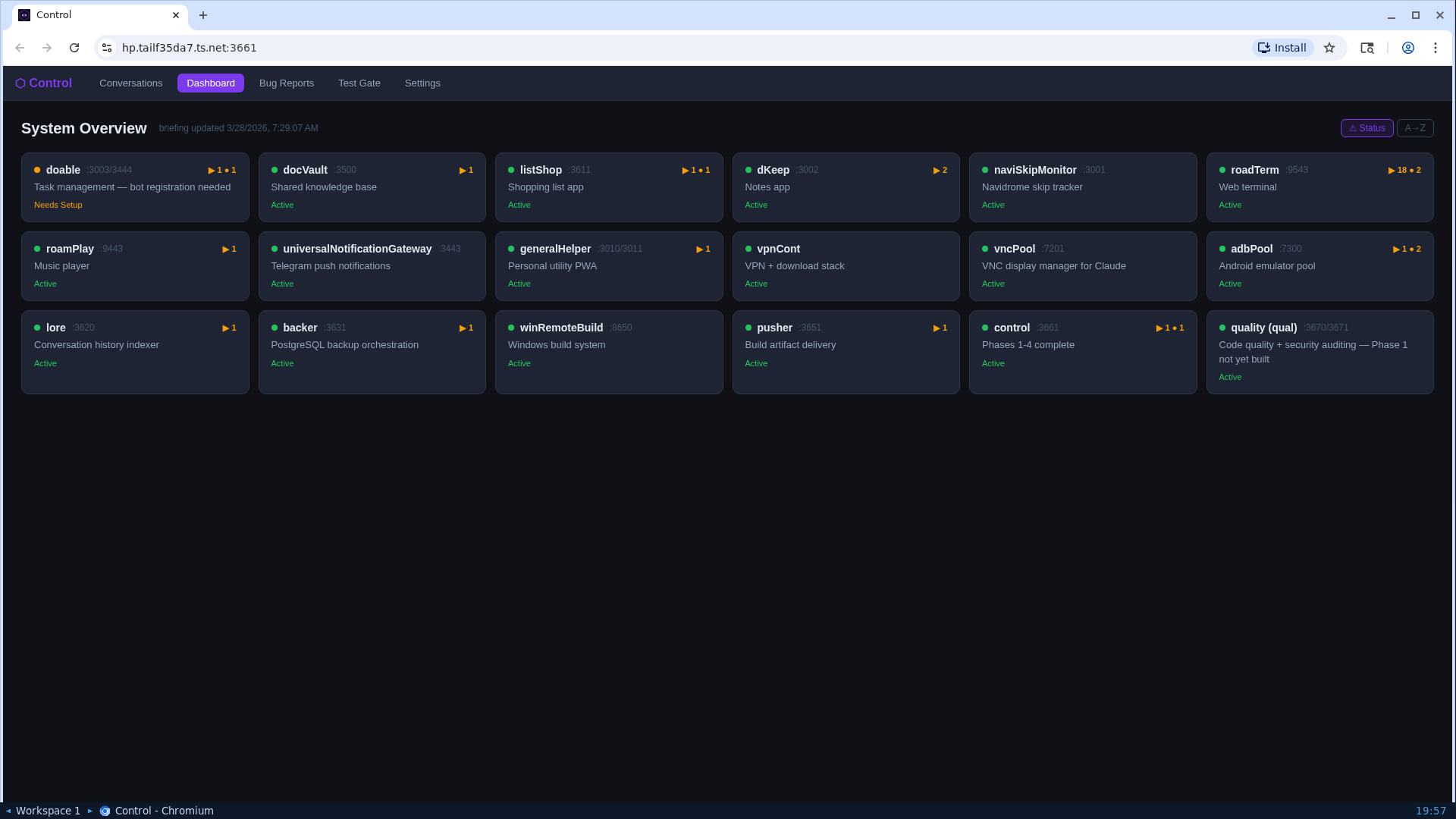
Task: Open the site permissions icon in address bar
Action: (x=106, y=47)
